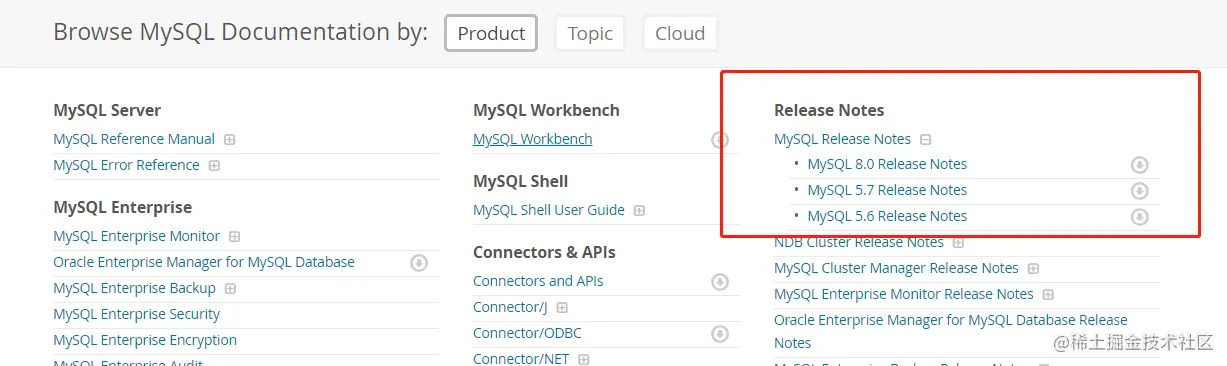Select the Product browse tab

tap(491, 33)
